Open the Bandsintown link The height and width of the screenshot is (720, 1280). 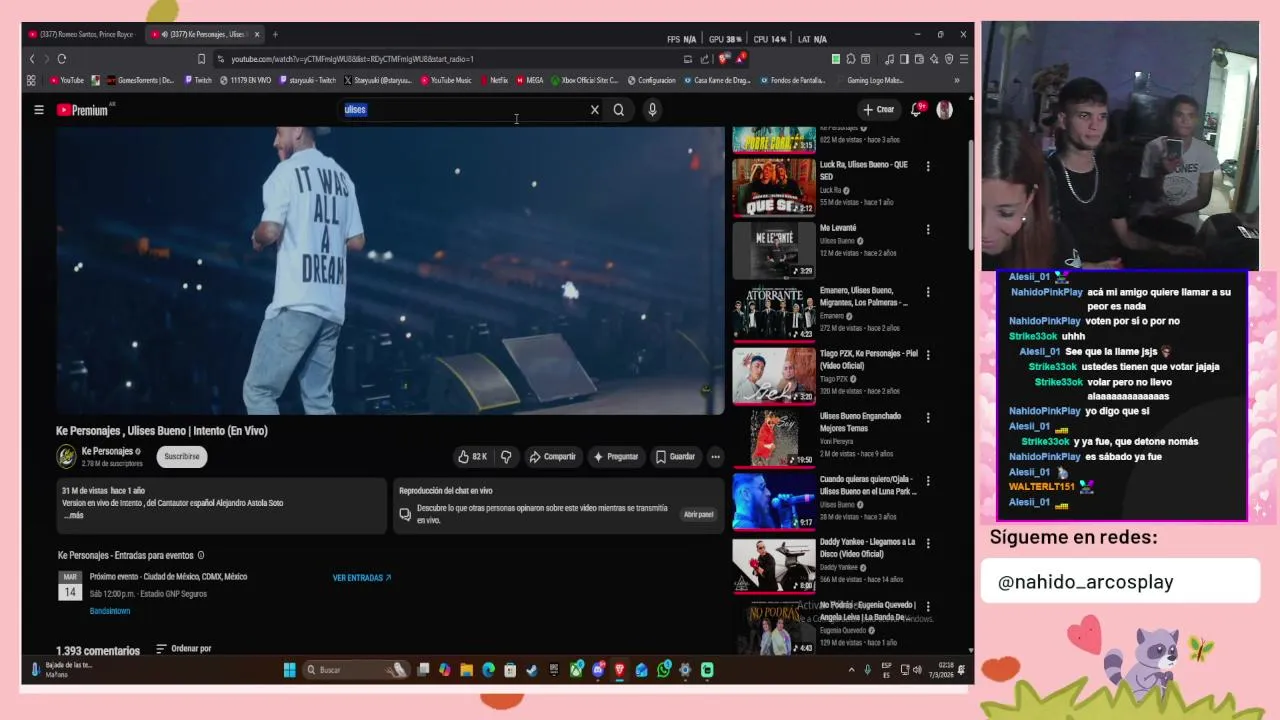(110, 611)
